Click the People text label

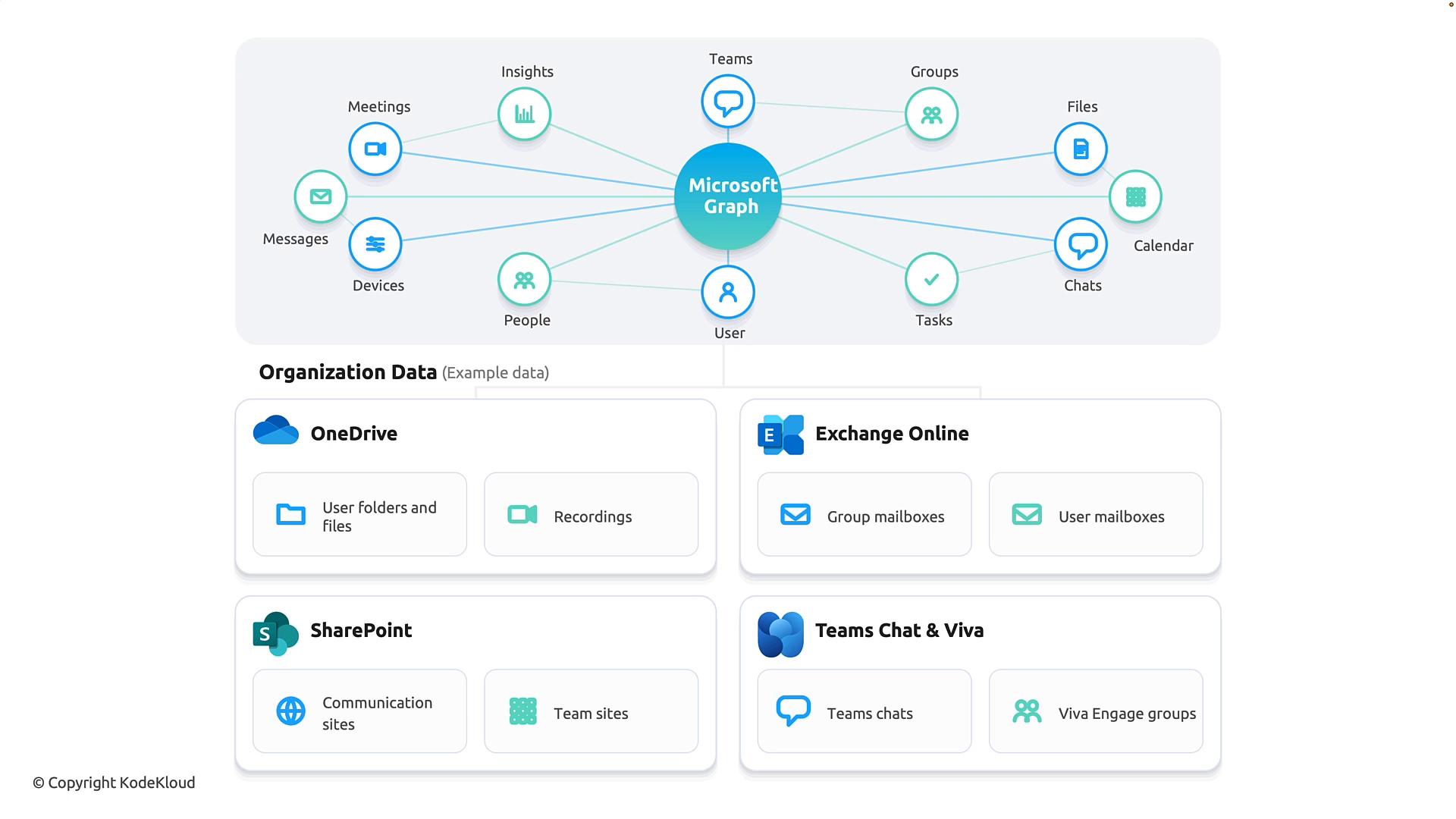click(527, 320)
